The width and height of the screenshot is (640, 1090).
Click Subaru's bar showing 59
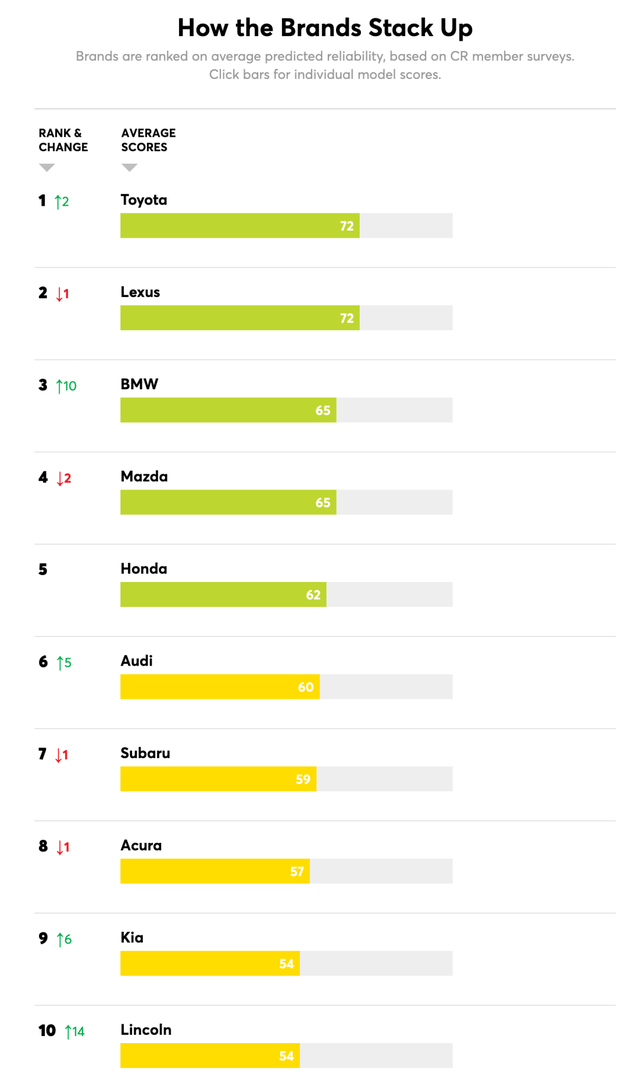218,779
